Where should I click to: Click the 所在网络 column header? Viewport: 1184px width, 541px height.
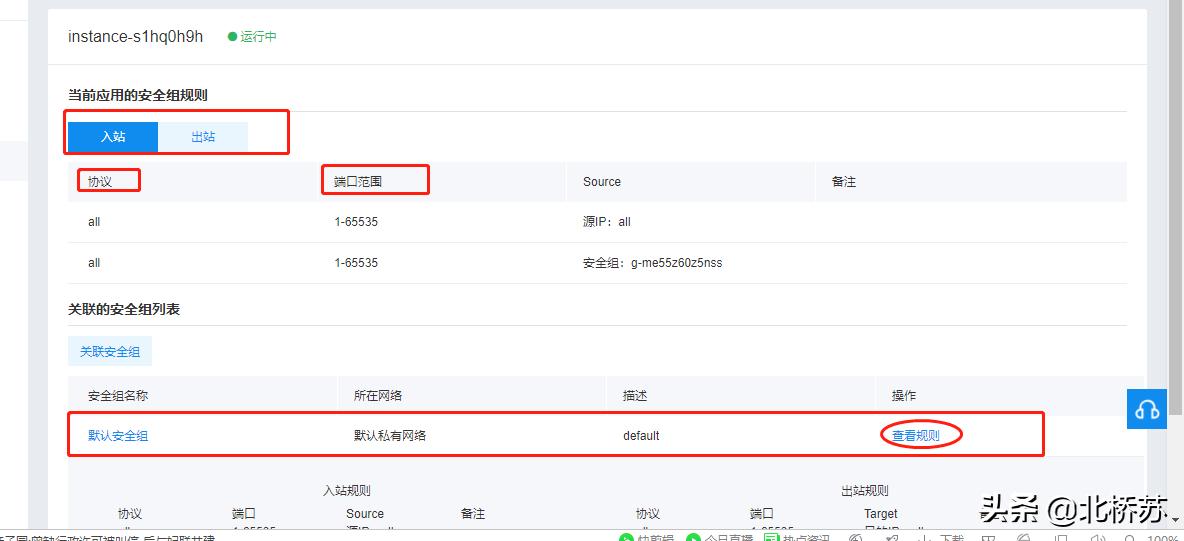click(x=378, y=396)
